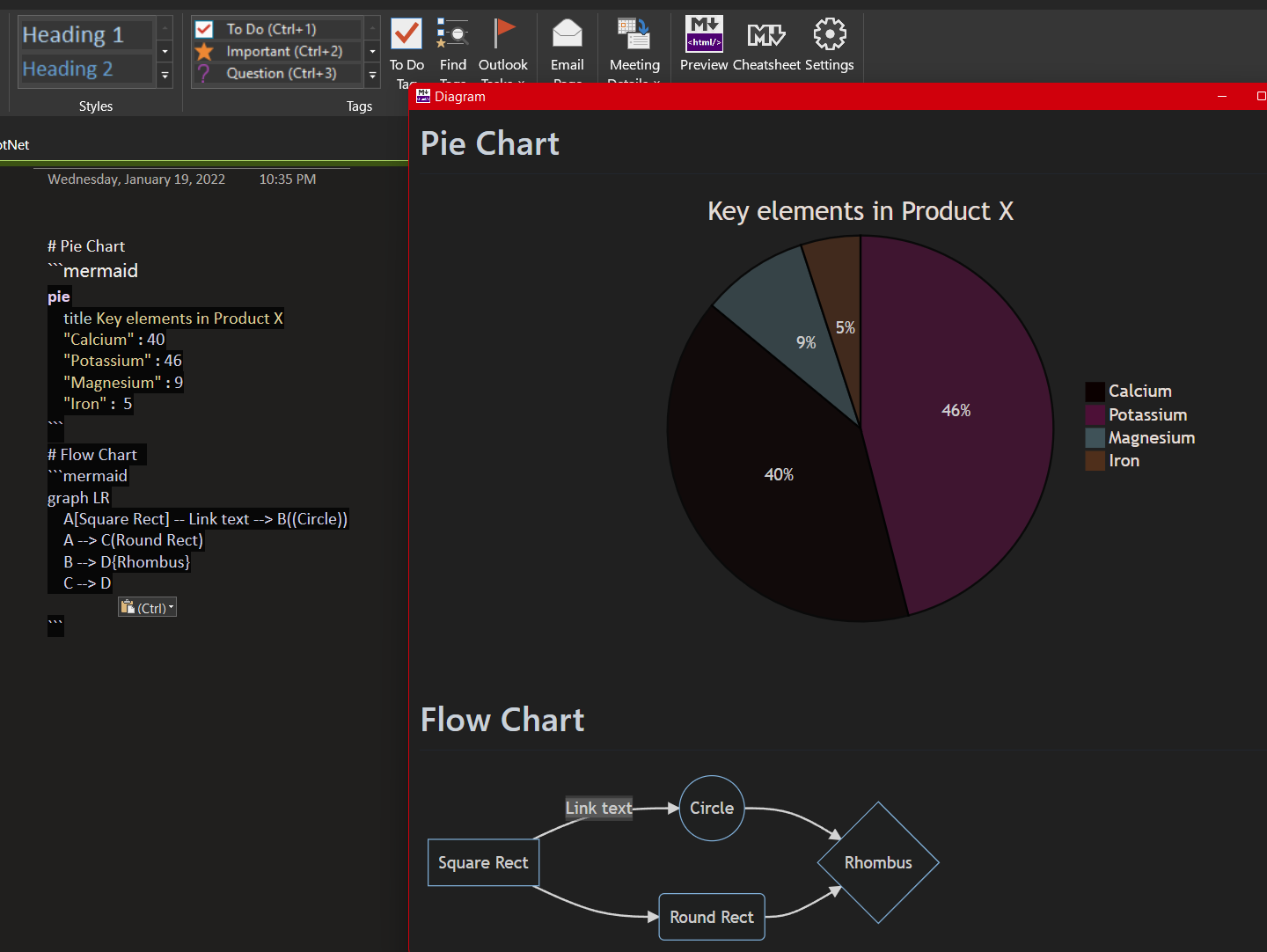Image resolution: width=1267 pixels, height=952 pixels.
Task: Click the note date Wednesday, January 19, 2022
Action: [x=136, y=179]
